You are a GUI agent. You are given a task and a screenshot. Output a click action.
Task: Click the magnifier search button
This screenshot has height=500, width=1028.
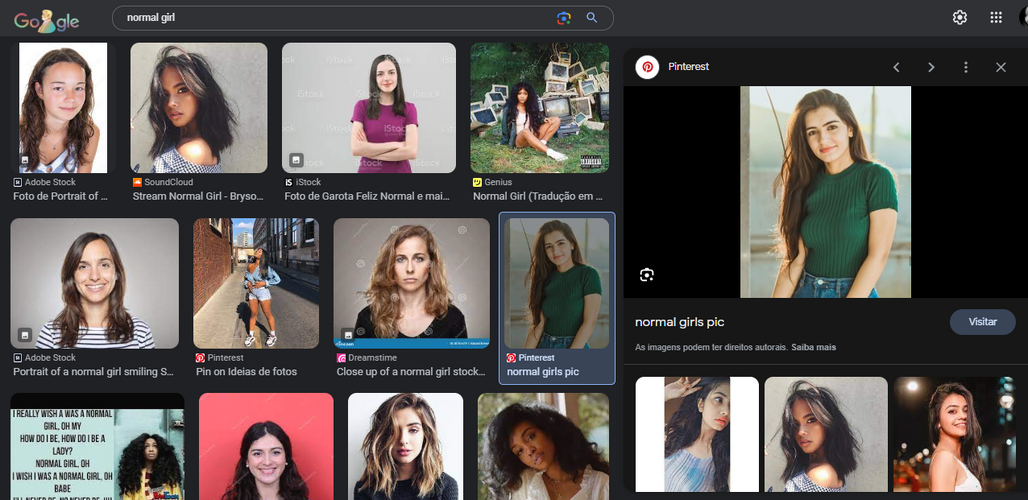pyautogui.click(x=592, y=18)
